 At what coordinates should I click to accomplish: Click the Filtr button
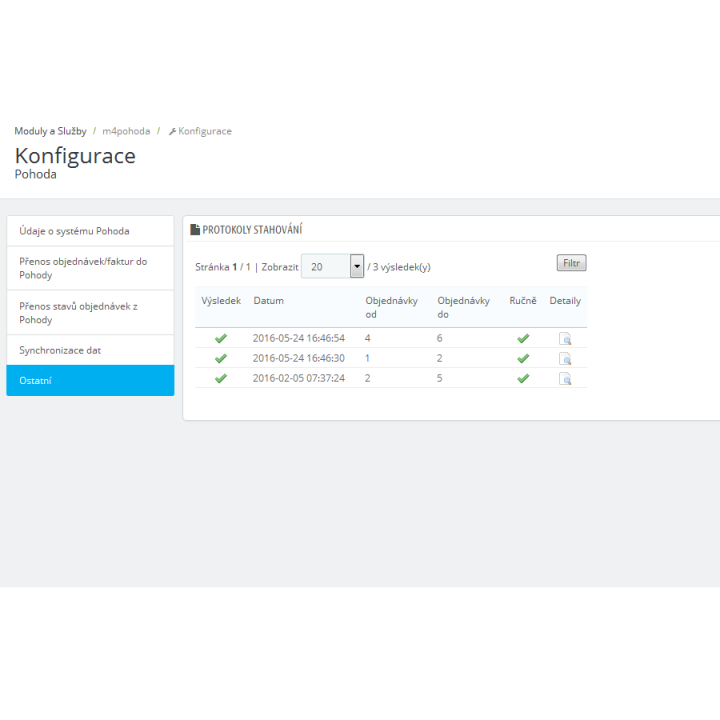[571, 263]
